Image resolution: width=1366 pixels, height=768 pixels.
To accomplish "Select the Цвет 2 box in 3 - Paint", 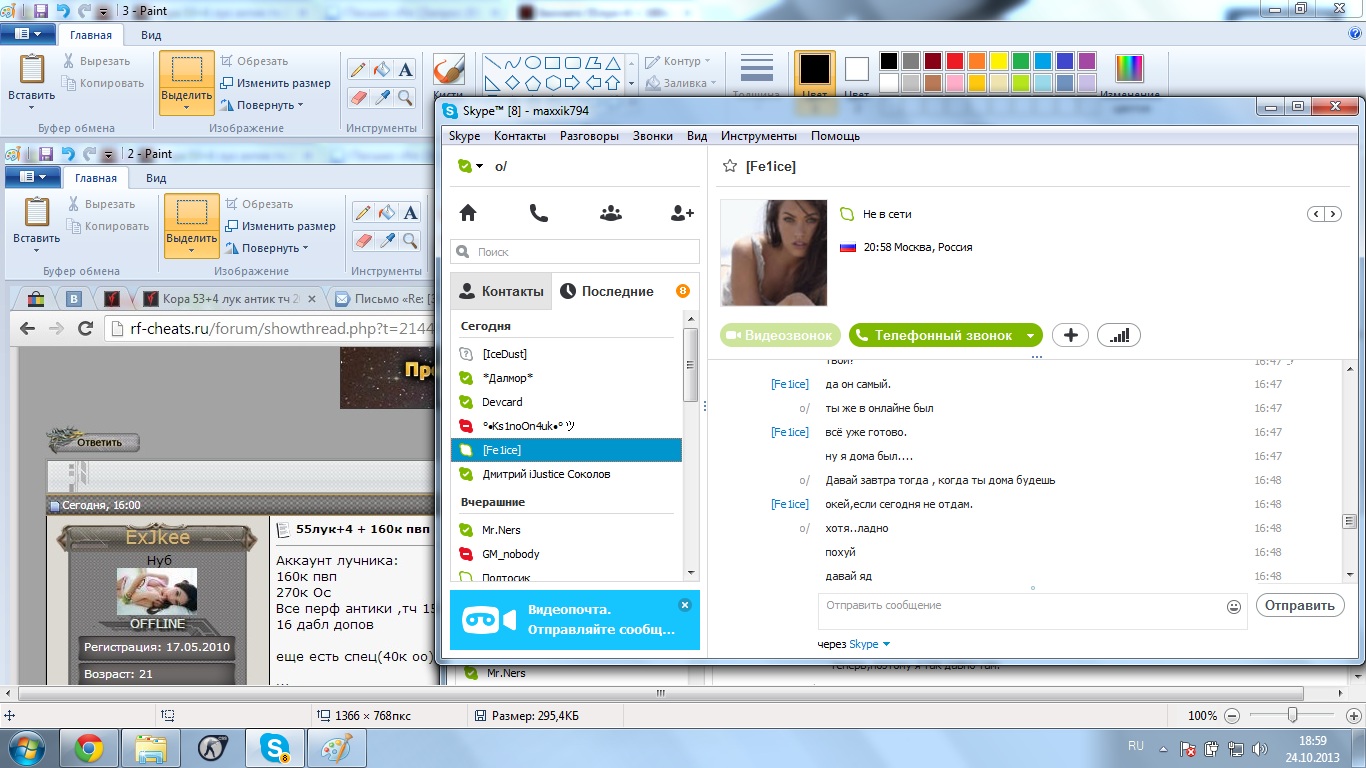I will click(x=857, y=76).
